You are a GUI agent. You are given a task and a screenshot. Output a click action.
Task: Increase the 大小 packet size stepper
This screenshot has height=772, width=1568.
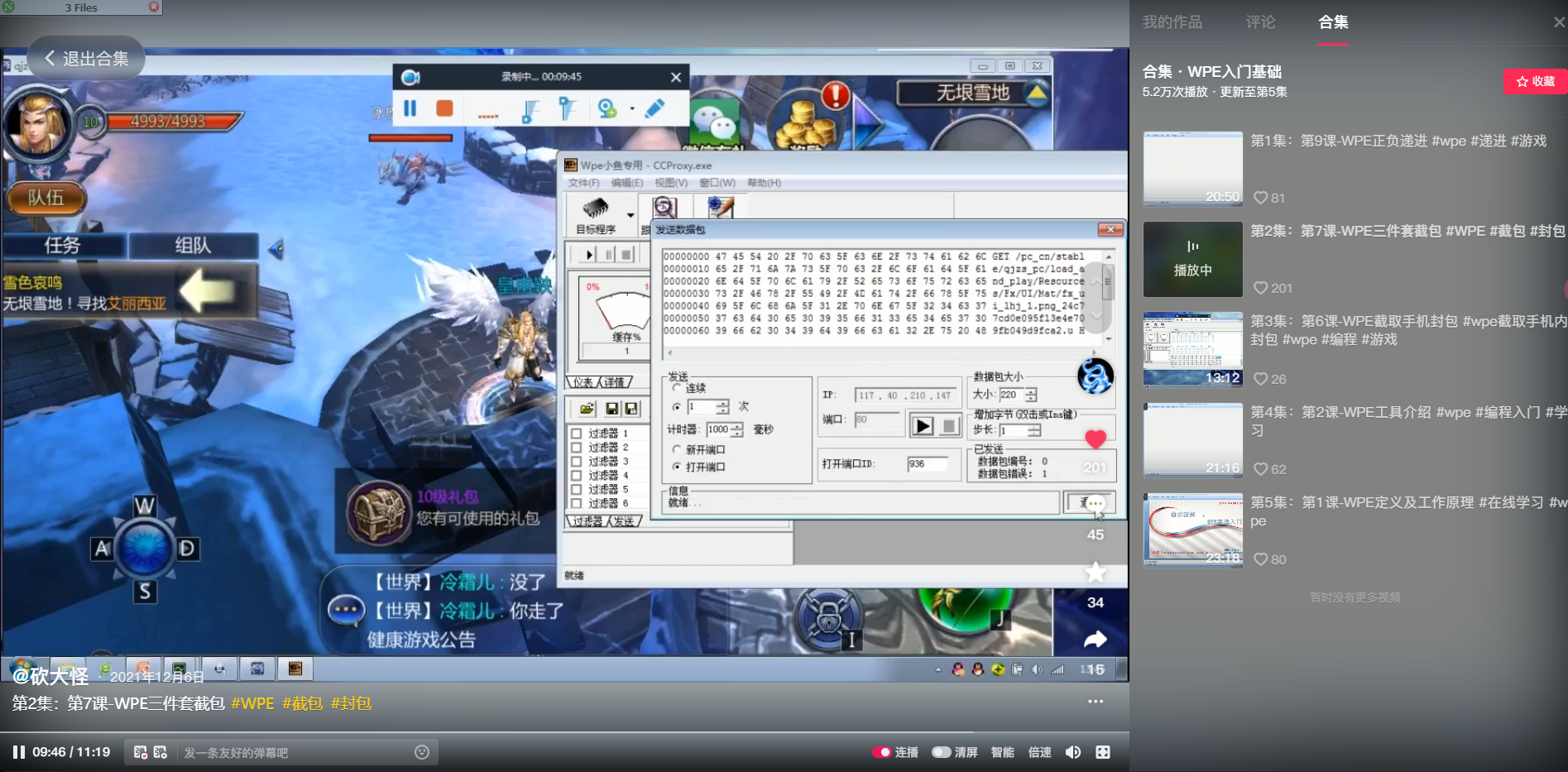tap(1031, 391)
